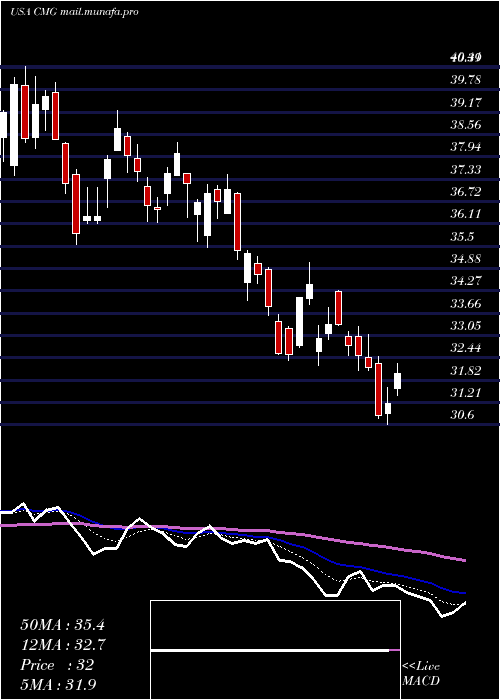
Task: Select the 'Price : 32' readout
Action: tap(57, 665)
